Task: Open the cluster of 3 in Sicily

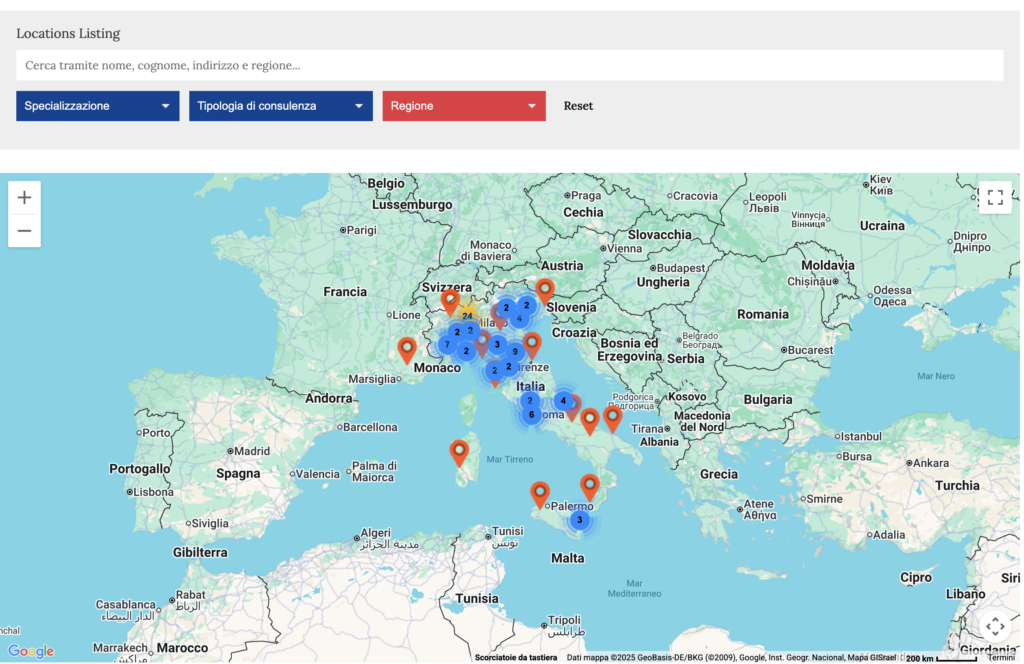Action: [579, 519]
